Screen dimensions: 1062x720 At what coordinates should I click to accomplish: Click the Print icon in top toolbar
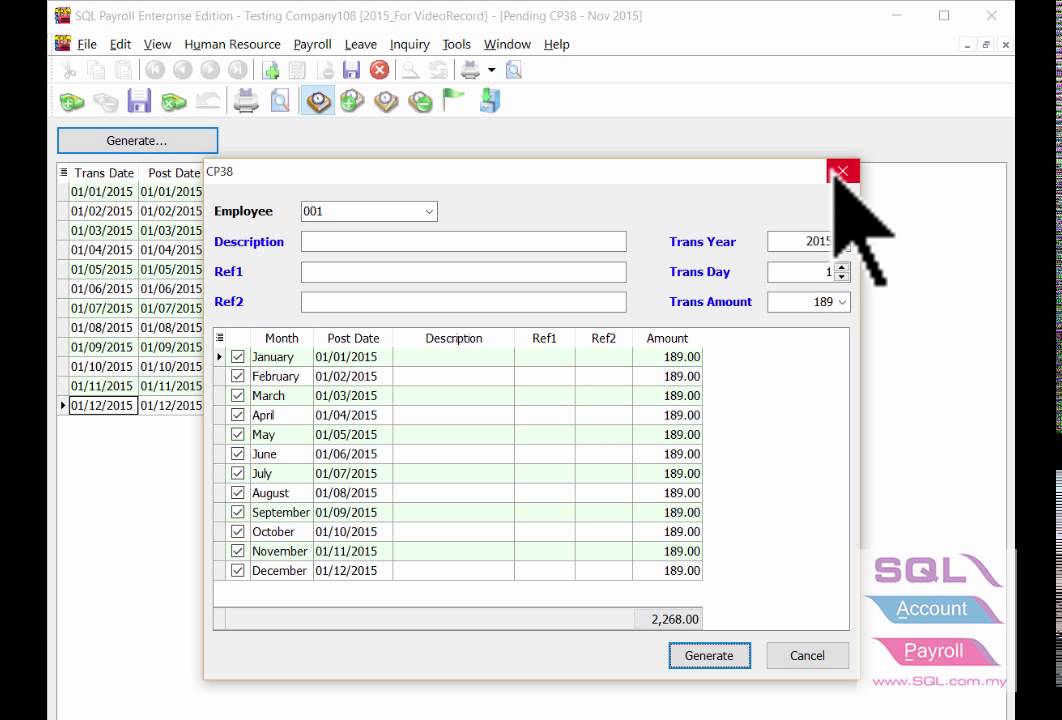point(470,70)
